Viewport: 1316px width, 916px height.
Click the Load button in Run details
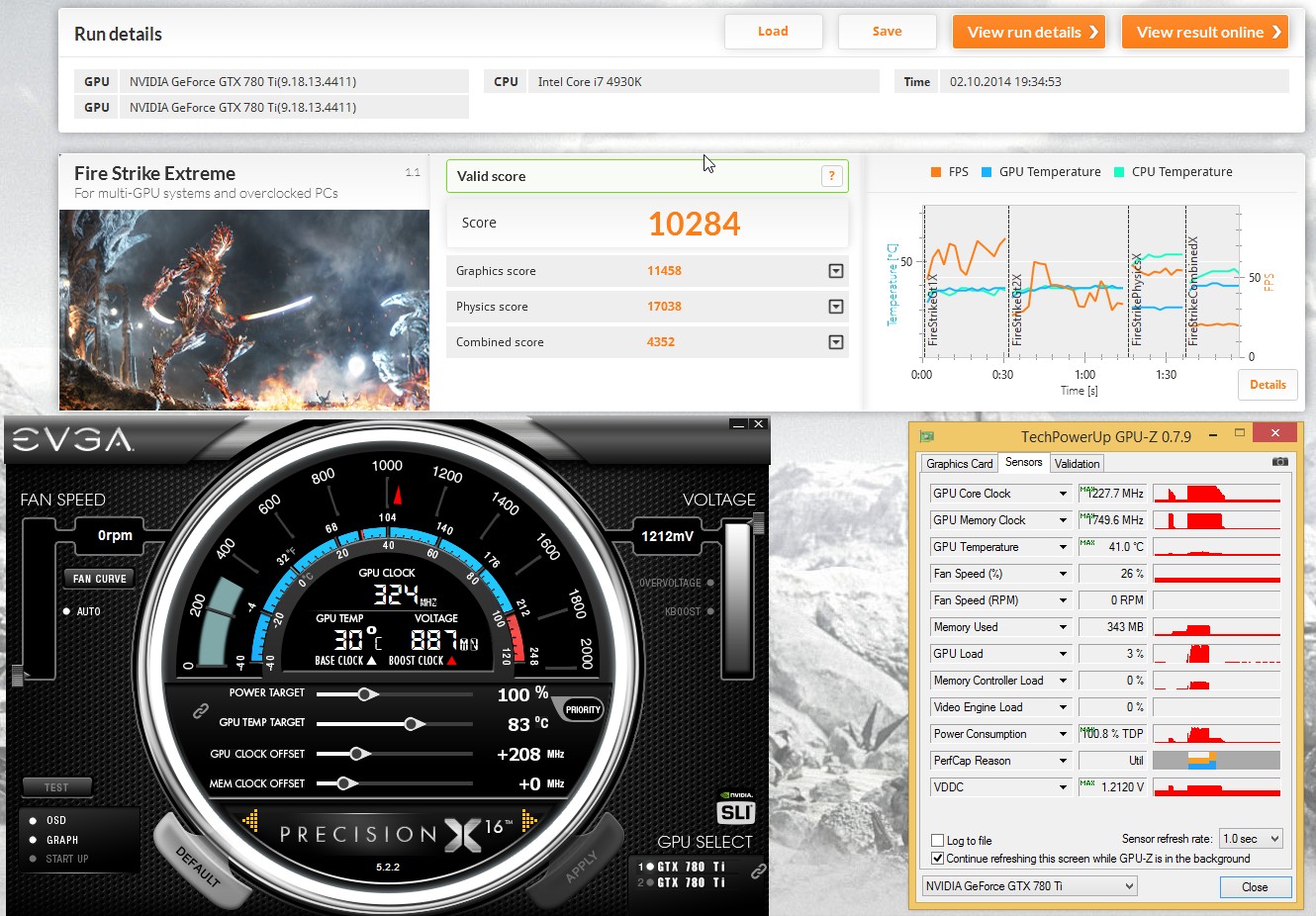(774, 32)
